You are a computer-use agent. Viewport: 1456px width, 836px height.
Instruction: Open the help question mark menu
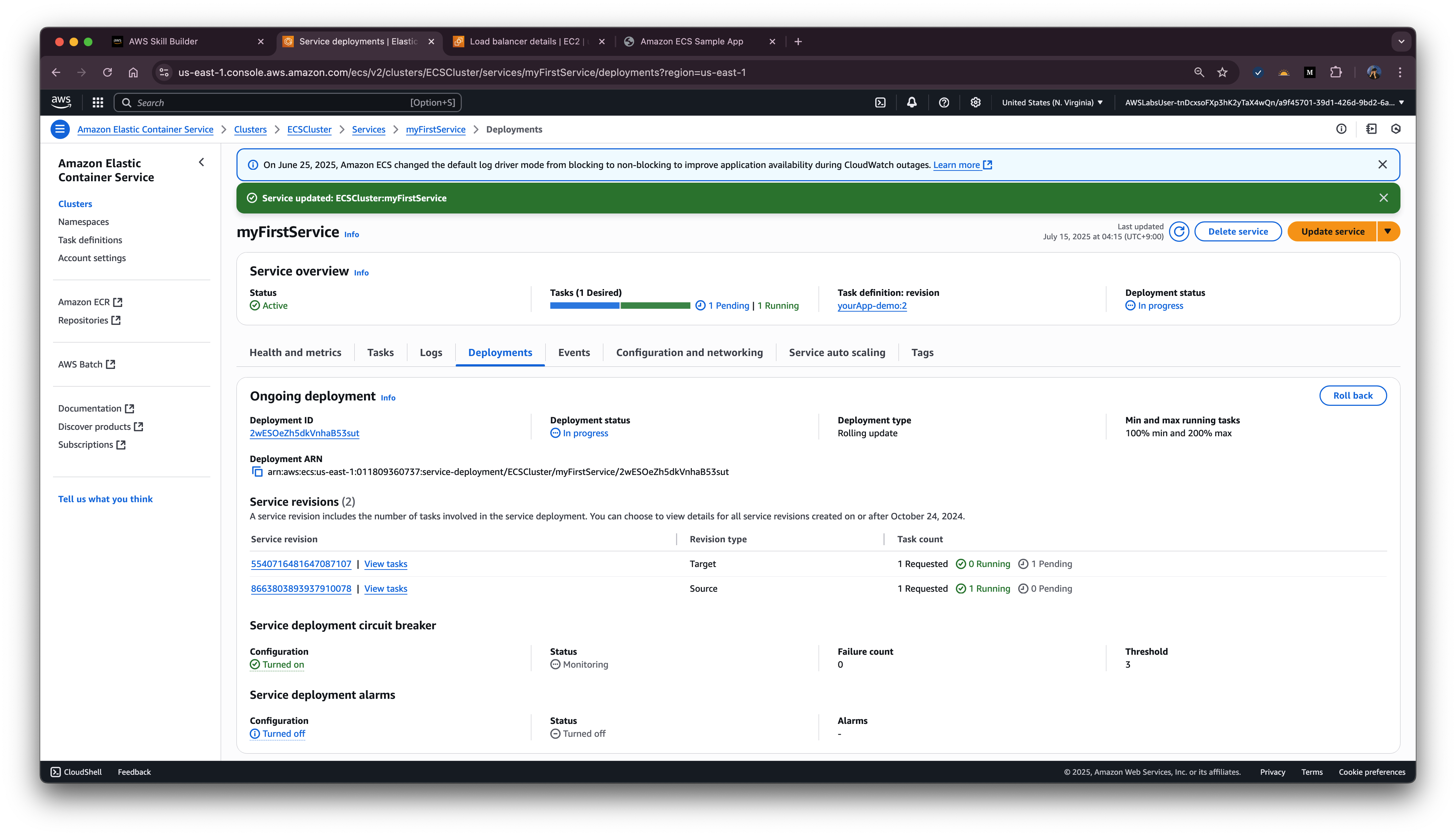944,102
